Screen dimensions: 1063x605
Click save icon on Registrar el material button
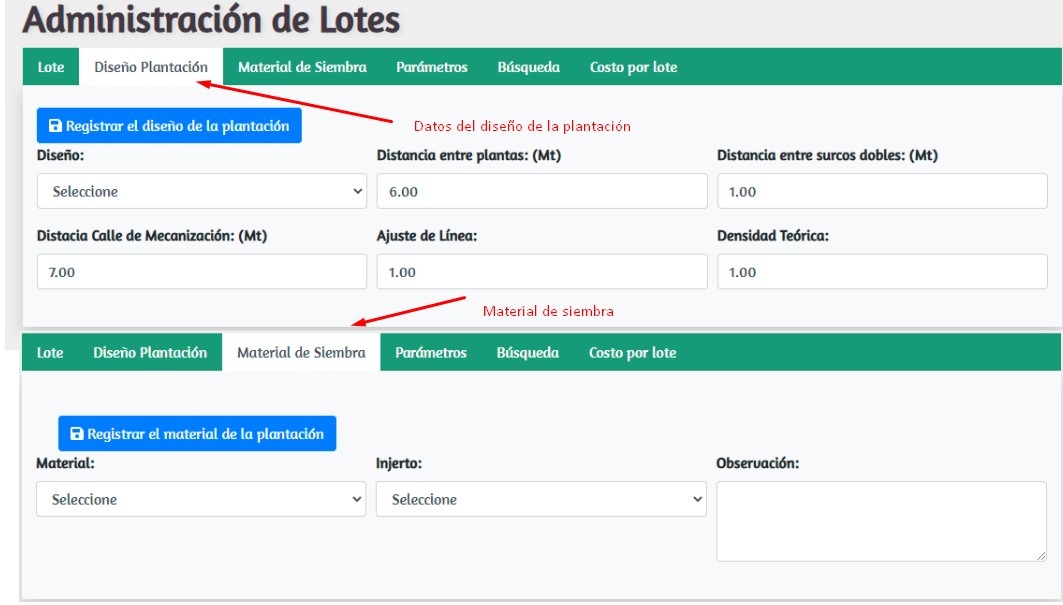pos(76,434)
